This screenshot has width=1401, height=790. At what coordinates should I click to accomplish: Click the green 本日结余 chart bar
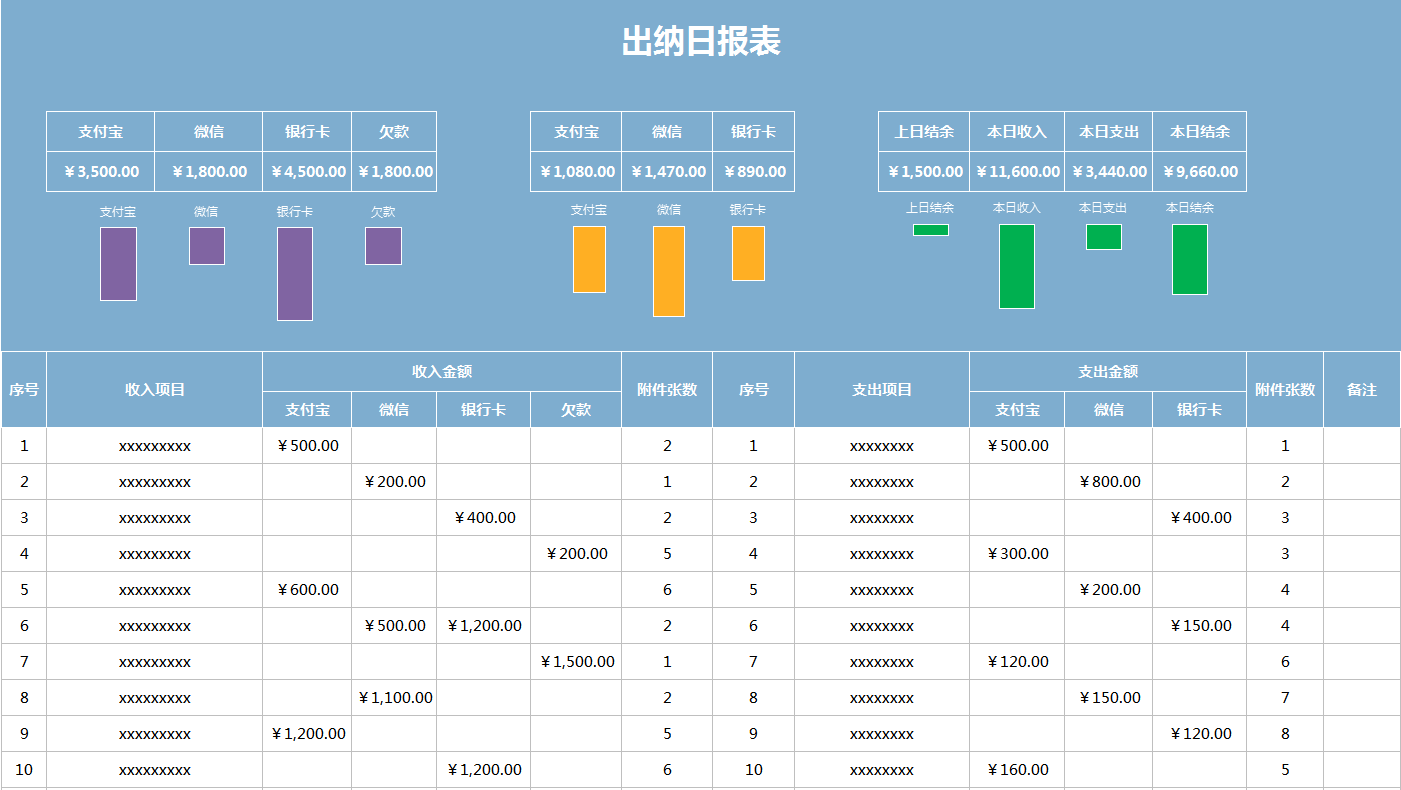[1190, 260]
